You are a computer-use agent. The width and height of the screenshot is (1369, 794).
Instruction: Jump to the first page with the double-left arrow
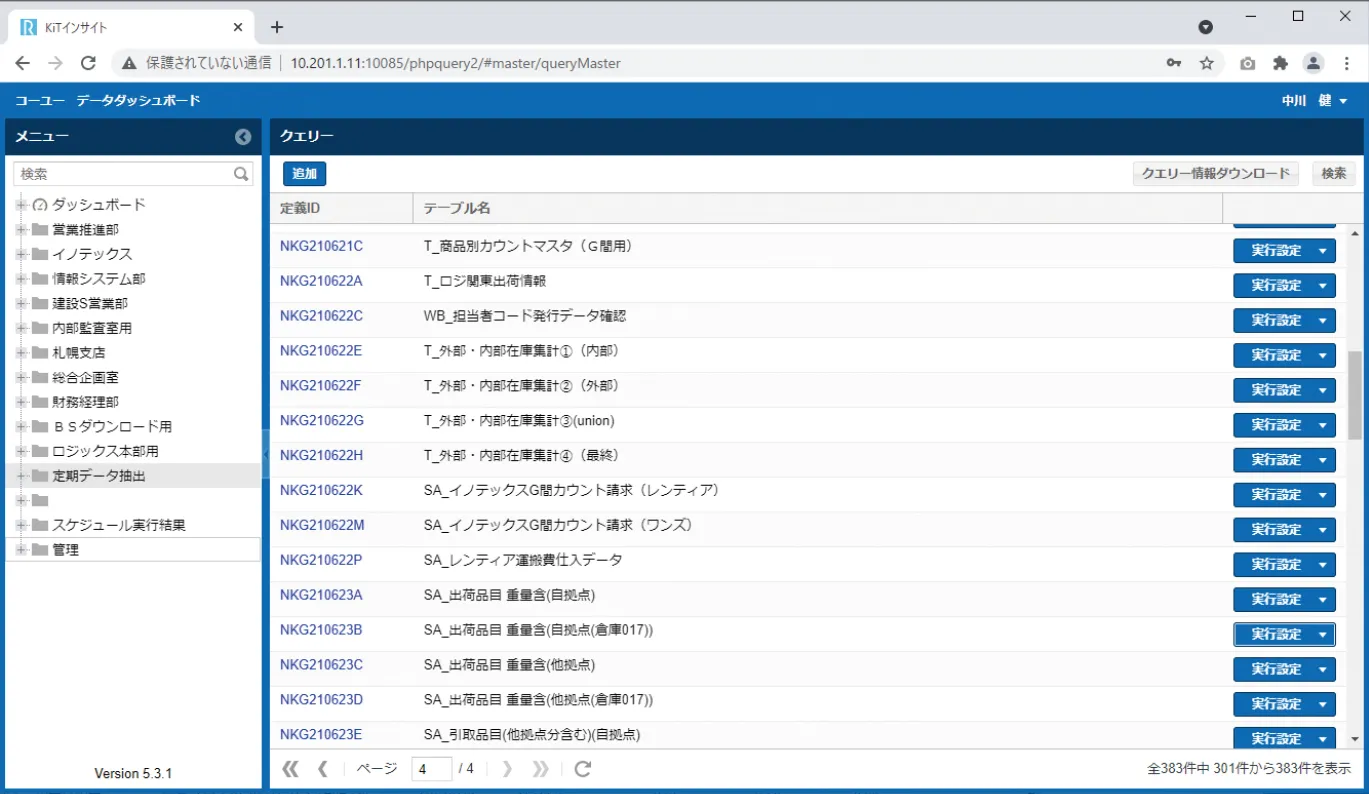coord(290,769)
